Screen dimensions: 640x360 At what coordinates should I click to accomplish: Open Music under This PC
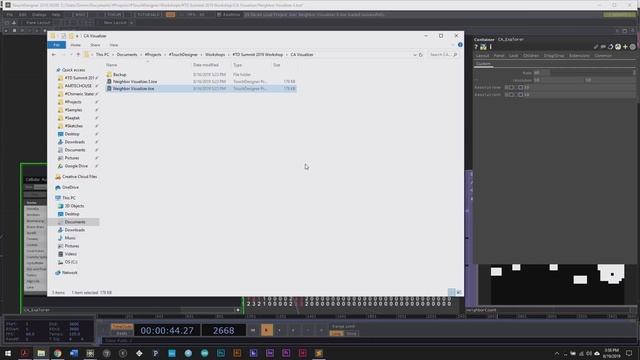tap(69, 238)
